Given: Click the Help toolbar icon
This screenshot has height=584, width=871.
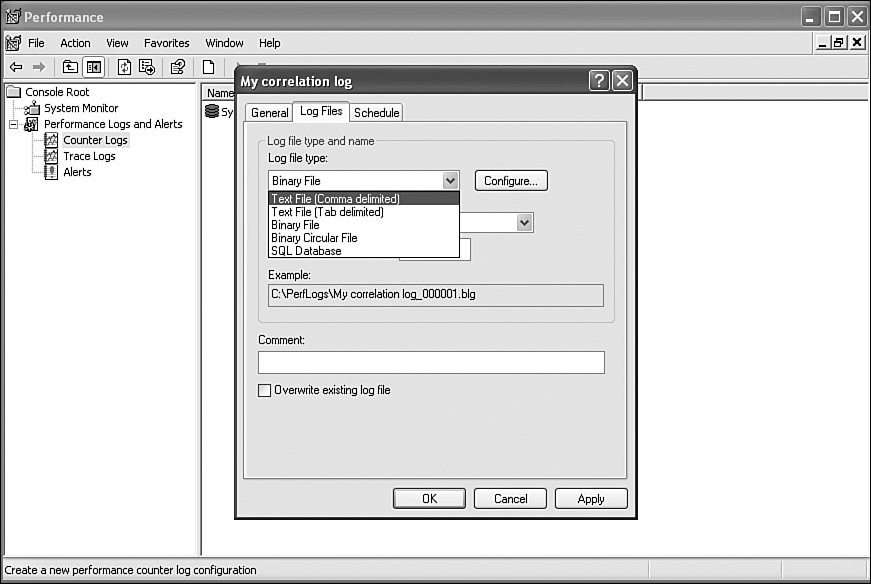Looking at the screenshot, I should pyautogui.click(x=178, y=67).
